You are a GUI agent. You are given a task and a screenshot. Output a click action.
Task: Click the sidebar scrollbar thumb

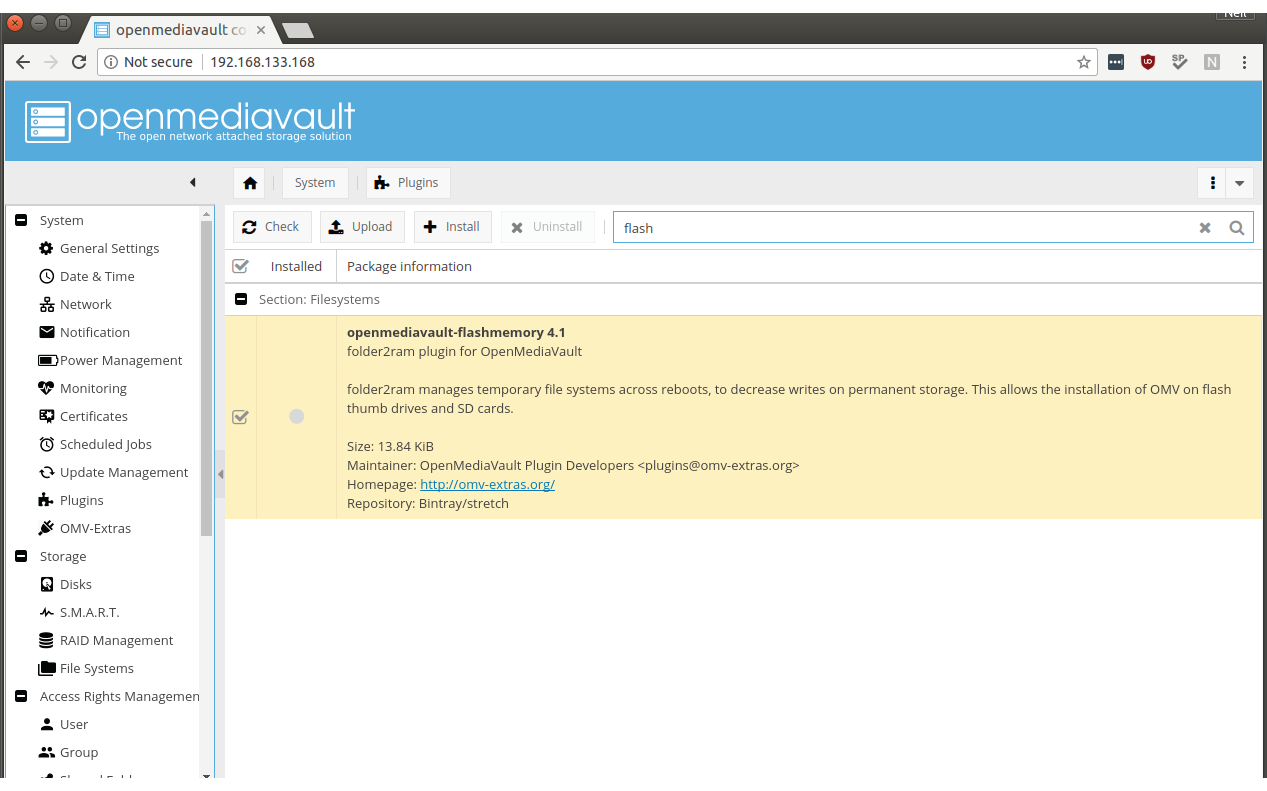tap(207, 378)
